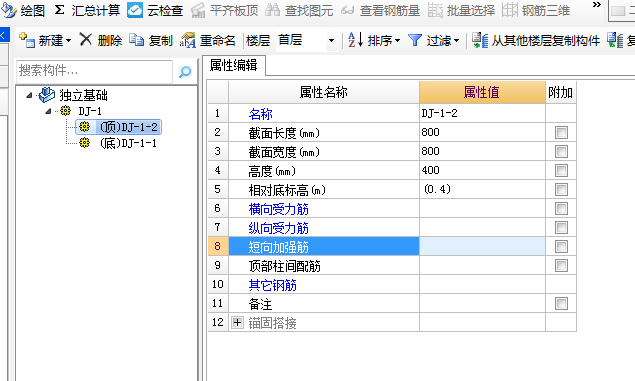This screenshot has height=381, width=635.
Task: Click the 短向加强筋 value cell
Action: click(x=482, y=247)
